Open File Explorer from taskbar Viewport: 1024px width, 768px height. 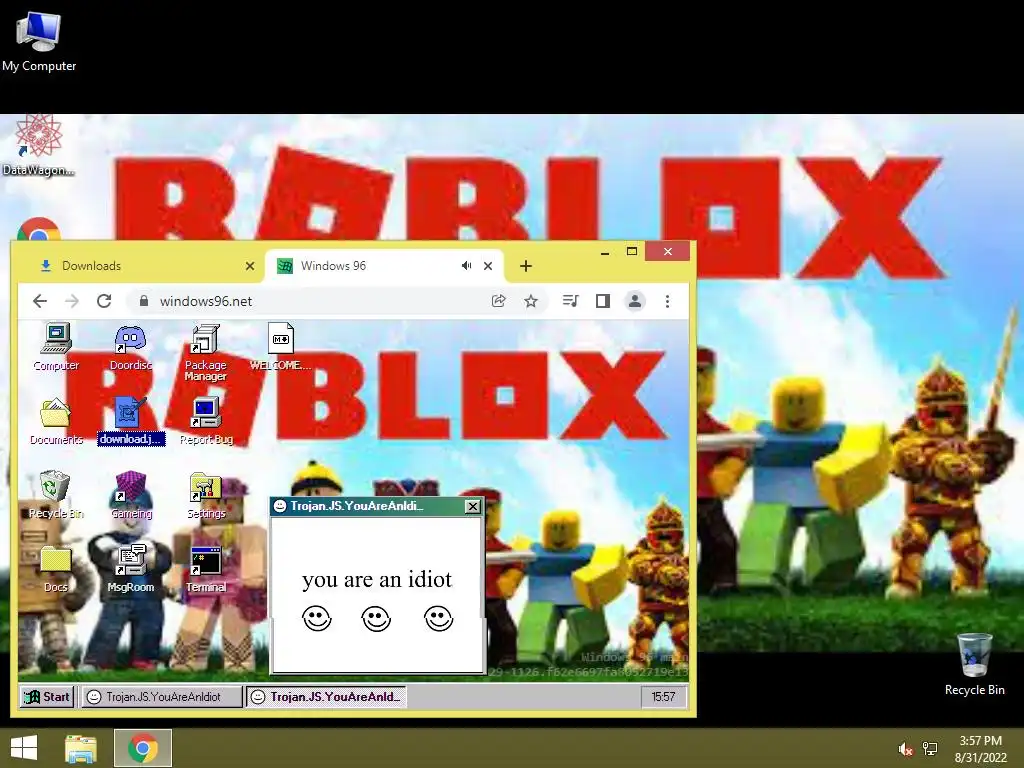tap(81, 748)
